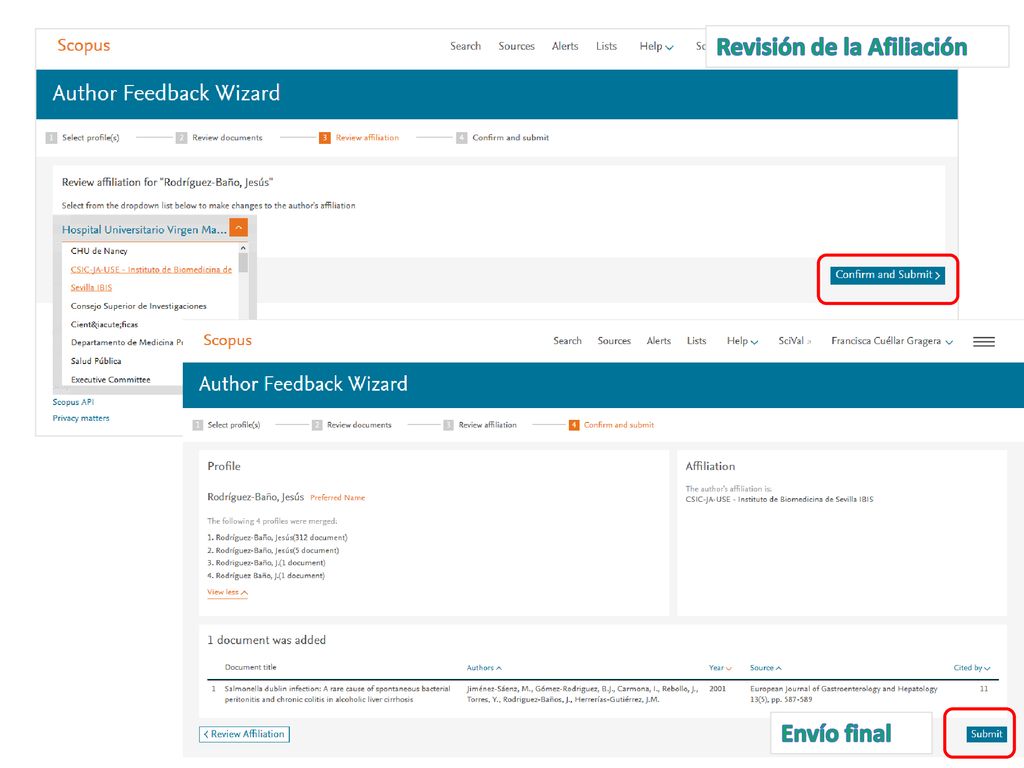Select merged profile Rodríguez-Baño, Jesús (5 document)

coord(273,551)
